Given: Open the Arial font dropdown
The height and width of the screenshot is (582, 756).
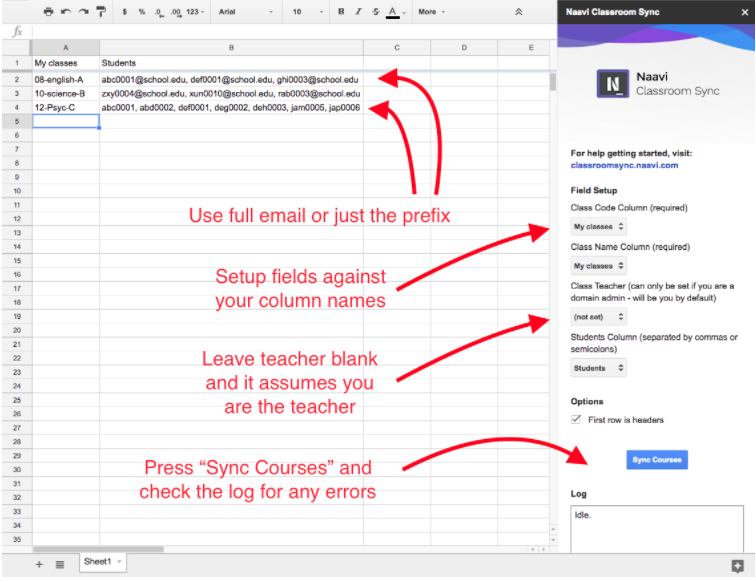Looking at the screenshot, I should (245, 12).
